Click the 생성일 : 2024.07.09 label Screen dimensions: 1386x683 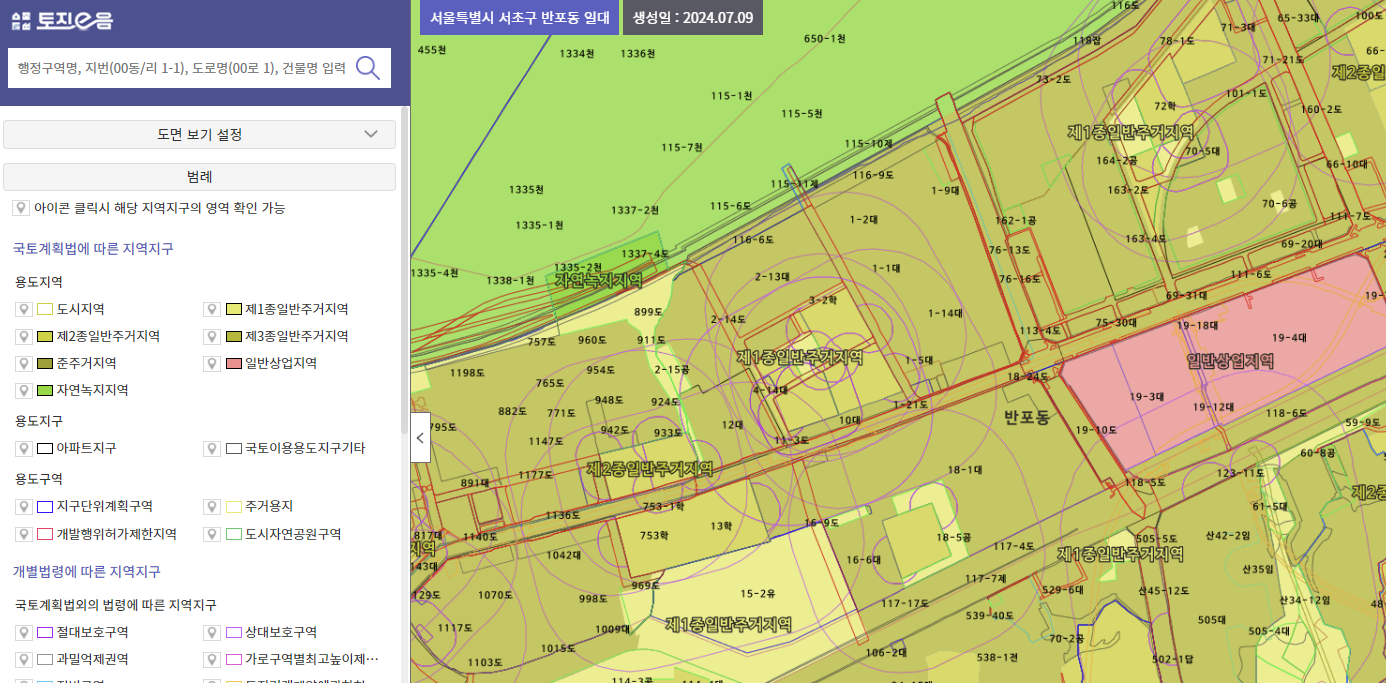(x=693, y=17)
